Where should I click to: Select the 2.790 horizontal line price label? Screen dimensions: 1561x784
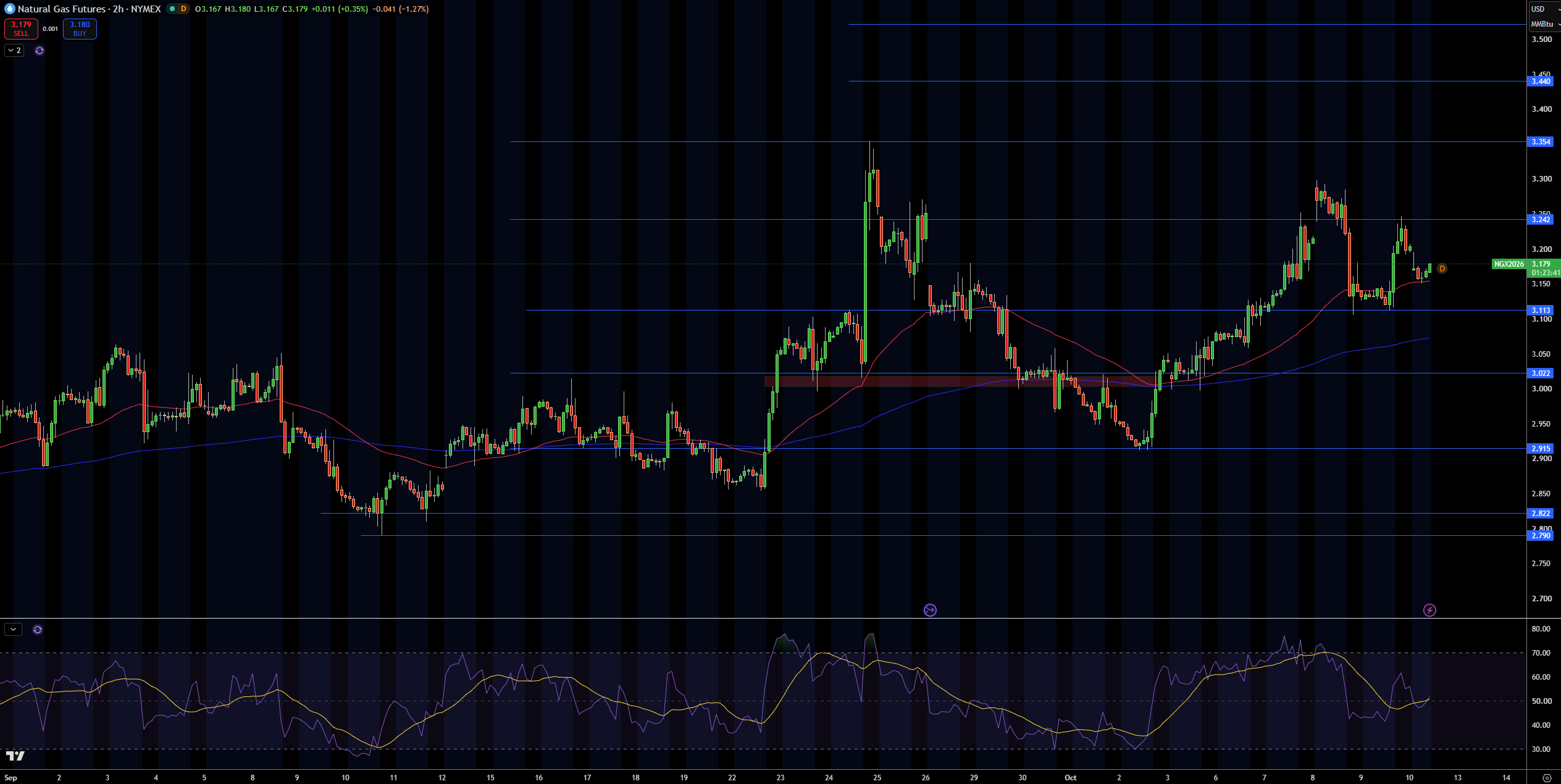click(x=1541, y=536)
